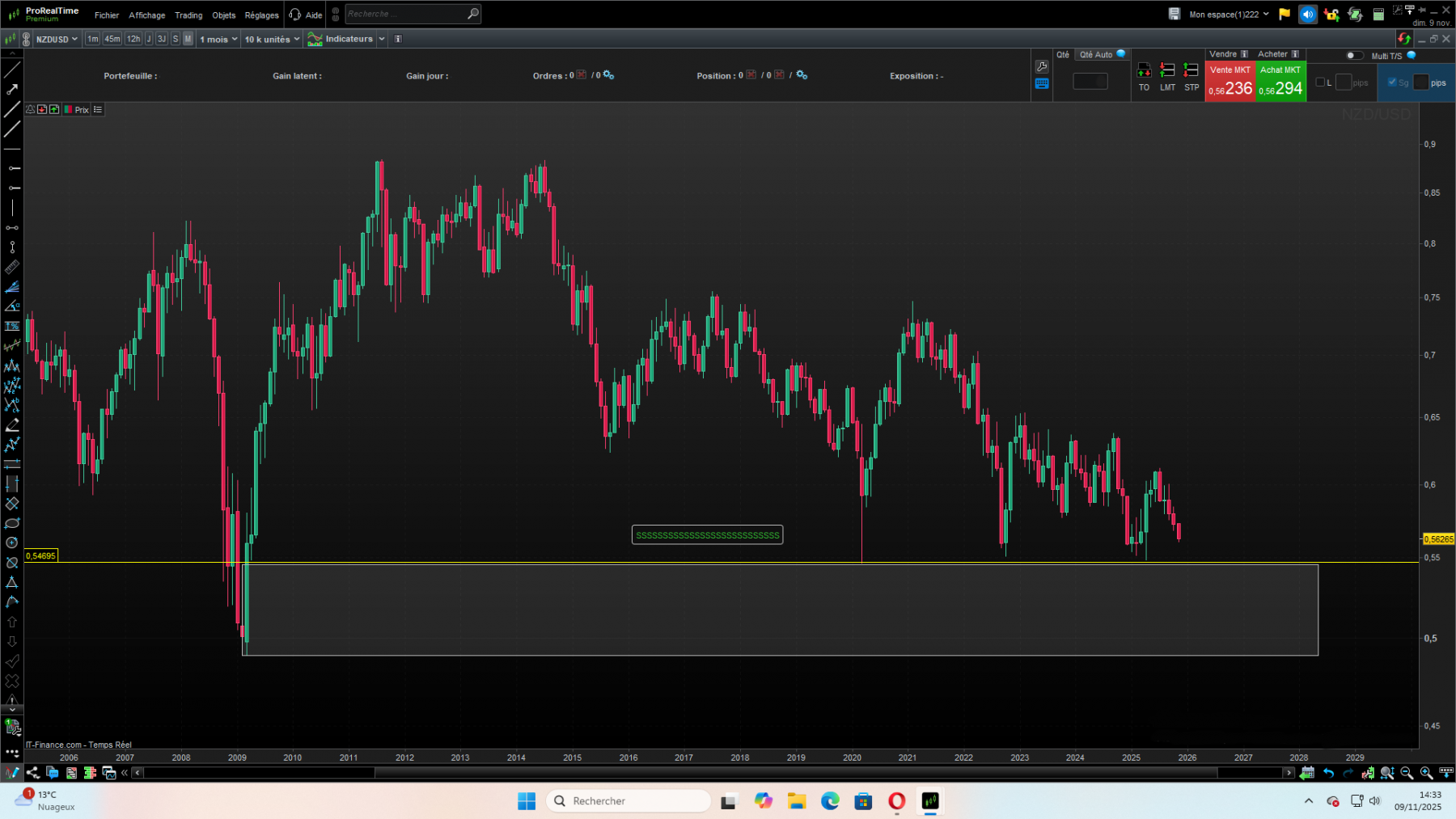Switch to the Qté Auto tab
Viewport: 1456px width, 819px height.
[1097, 54]
